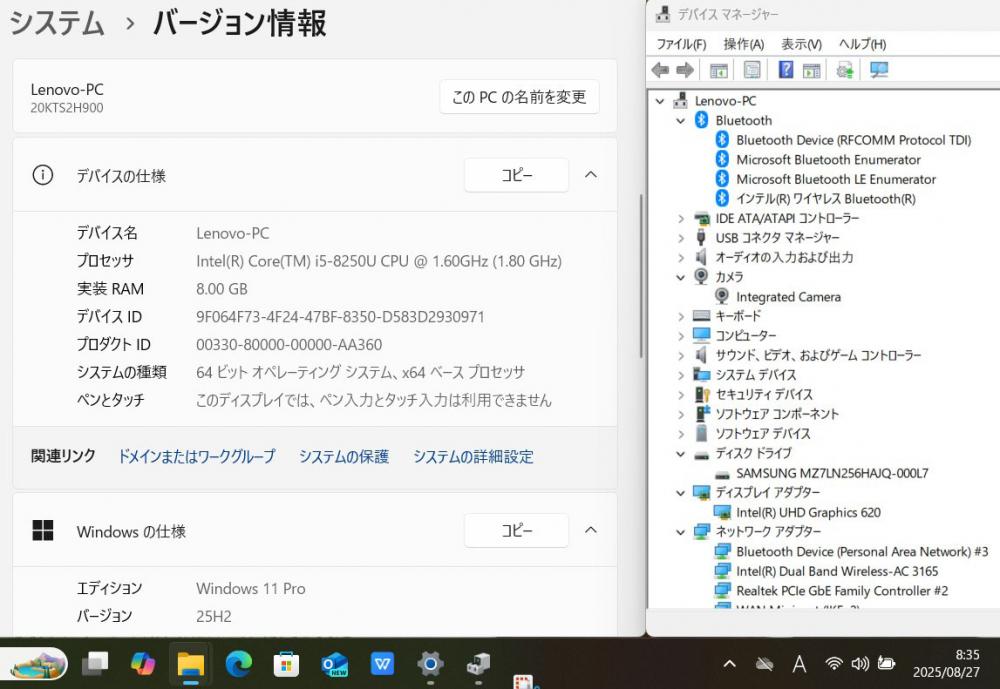Image resolution: width=1000 pixels, height=689 pixels.
Task: Open システムの詳細設定 link
Action: click(x=473, y=456)
